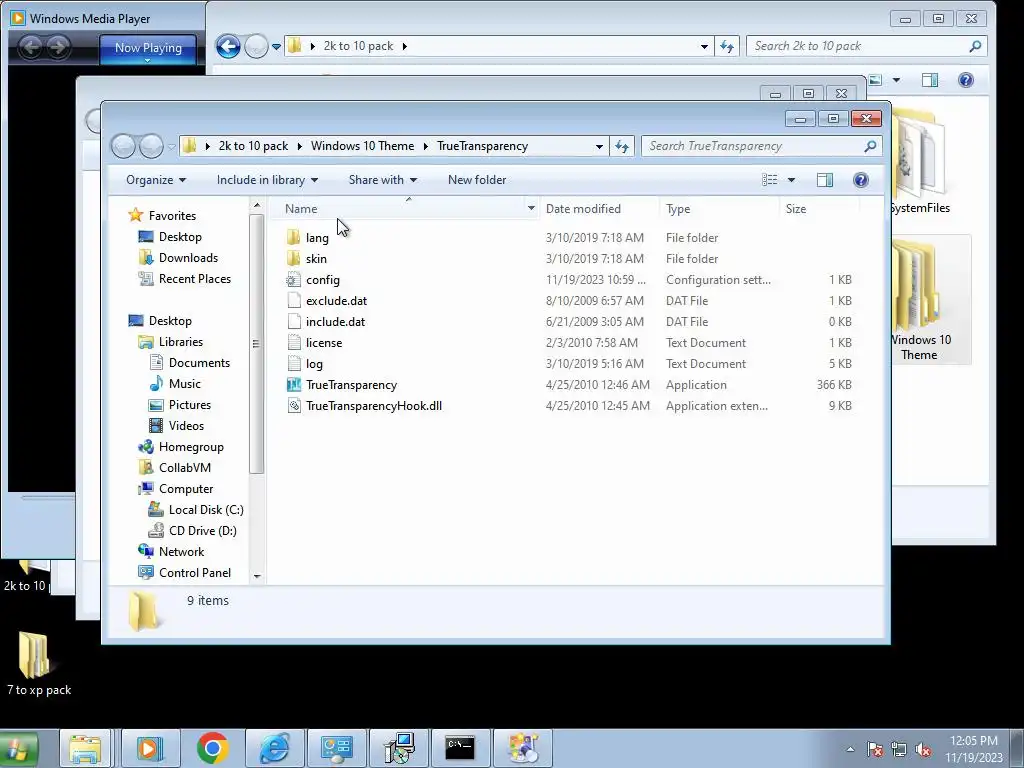Sort by Name column header

[301, 208]
